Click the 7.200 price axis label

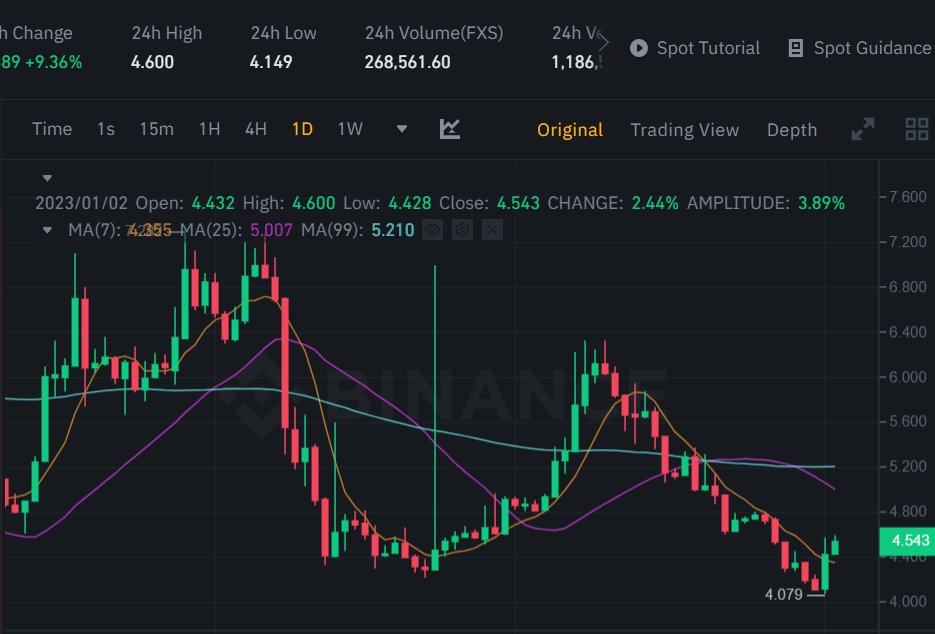tap(908, 242)
